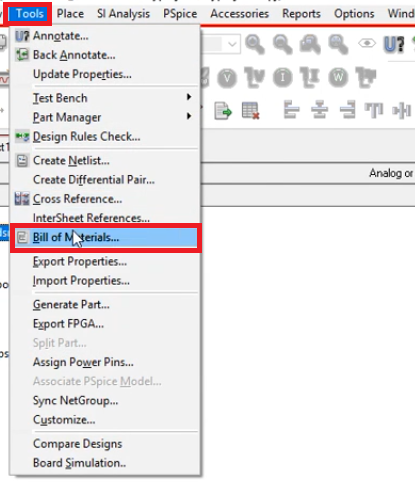
Task: Choose Create Differential Pair... entry
Action: 104,180
